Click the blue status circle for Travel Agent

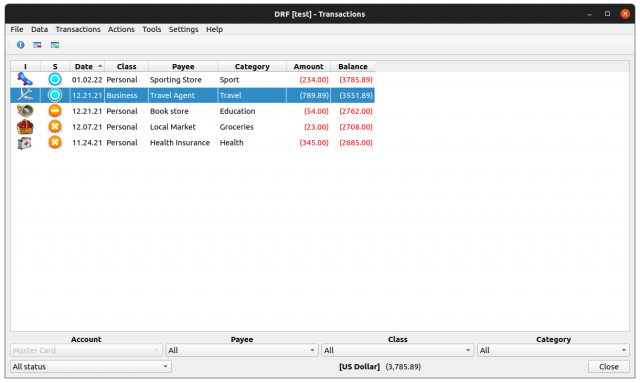point(55,95)
